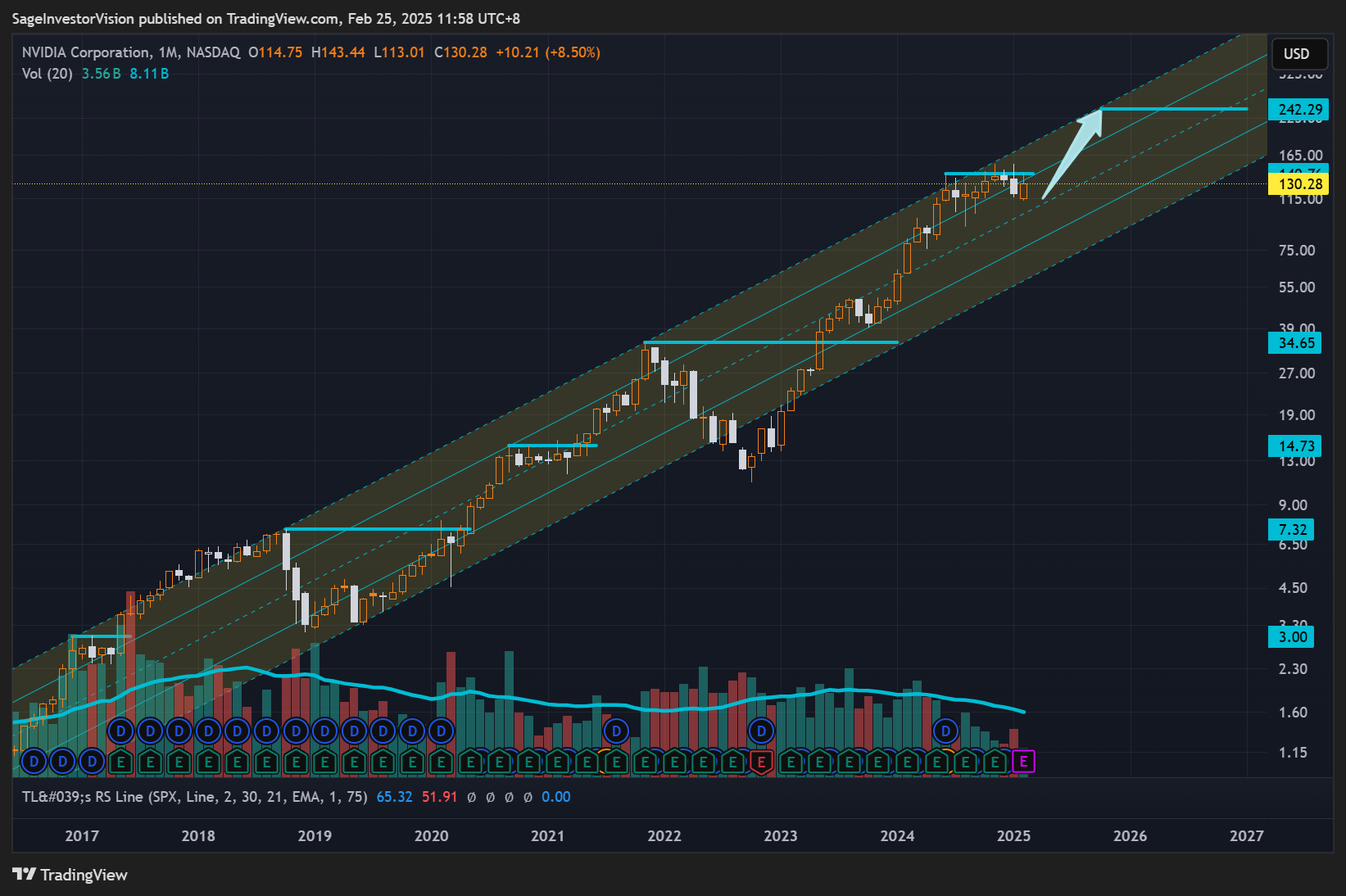Select the horizontal line at 14.73
The width and height of the screenshot is (1346, 896).
click(553, 446)
